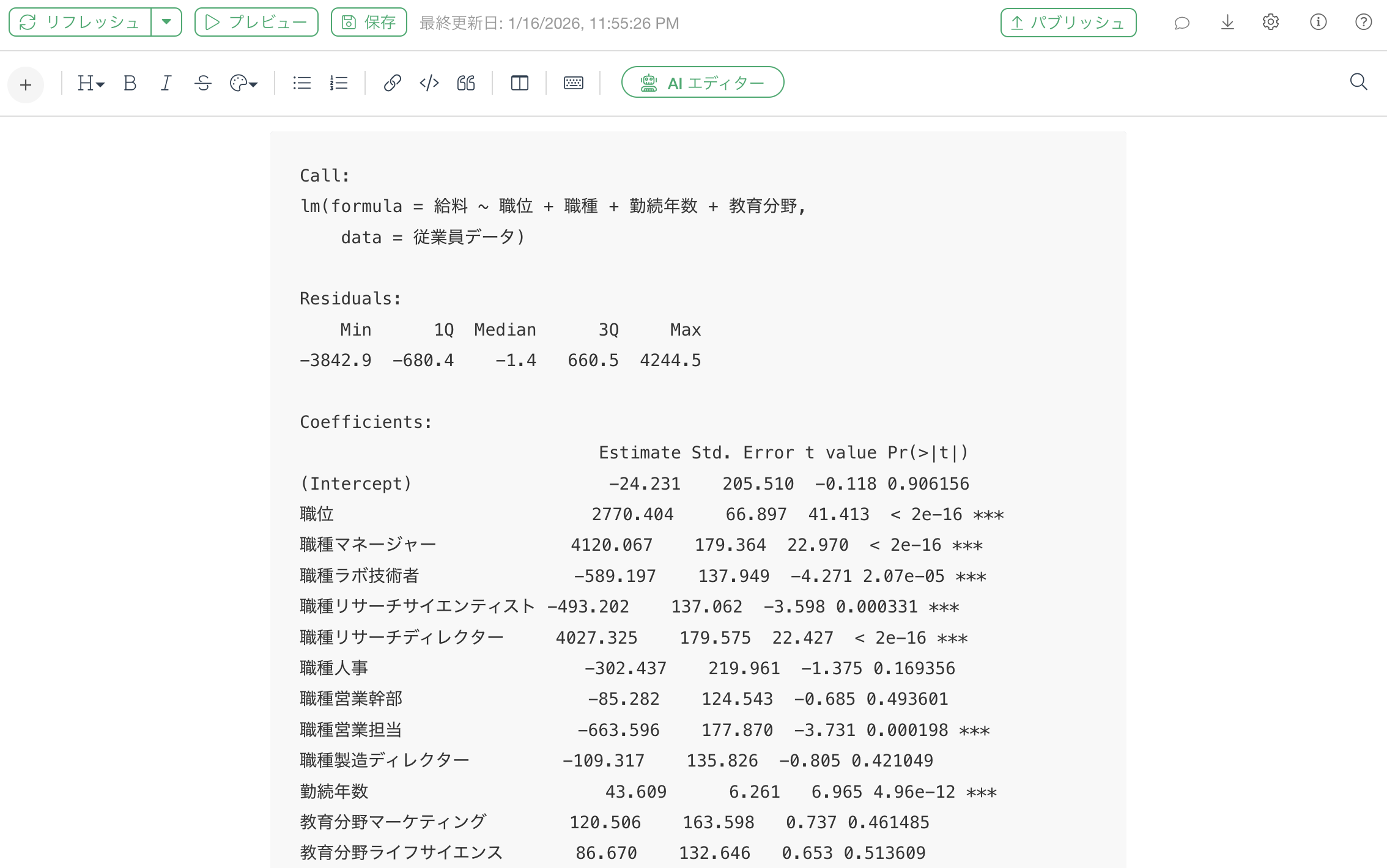Save the note with 保存

pos(369,22)
